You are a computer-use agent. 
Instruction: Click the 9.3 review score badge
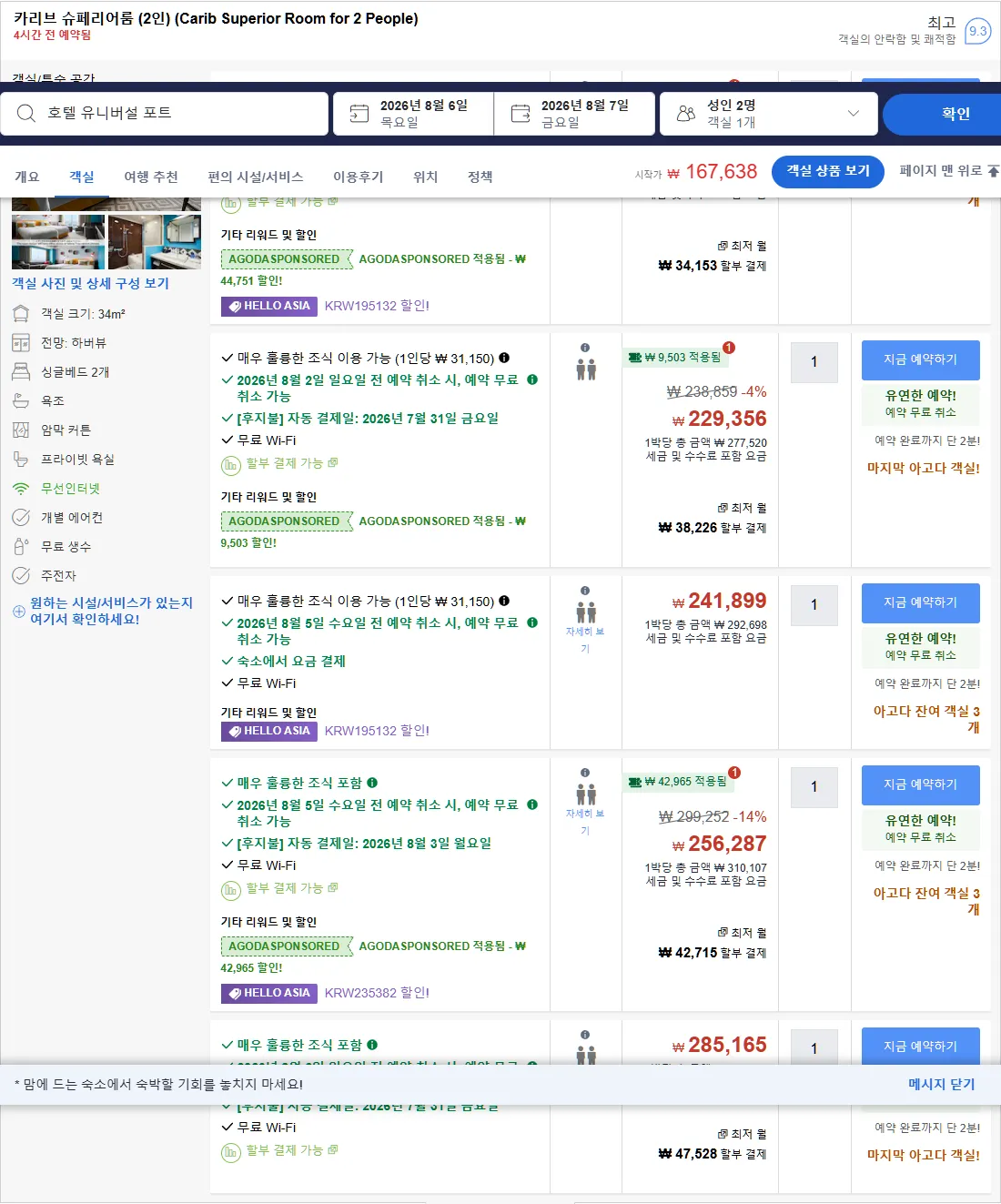pos(978,31)
